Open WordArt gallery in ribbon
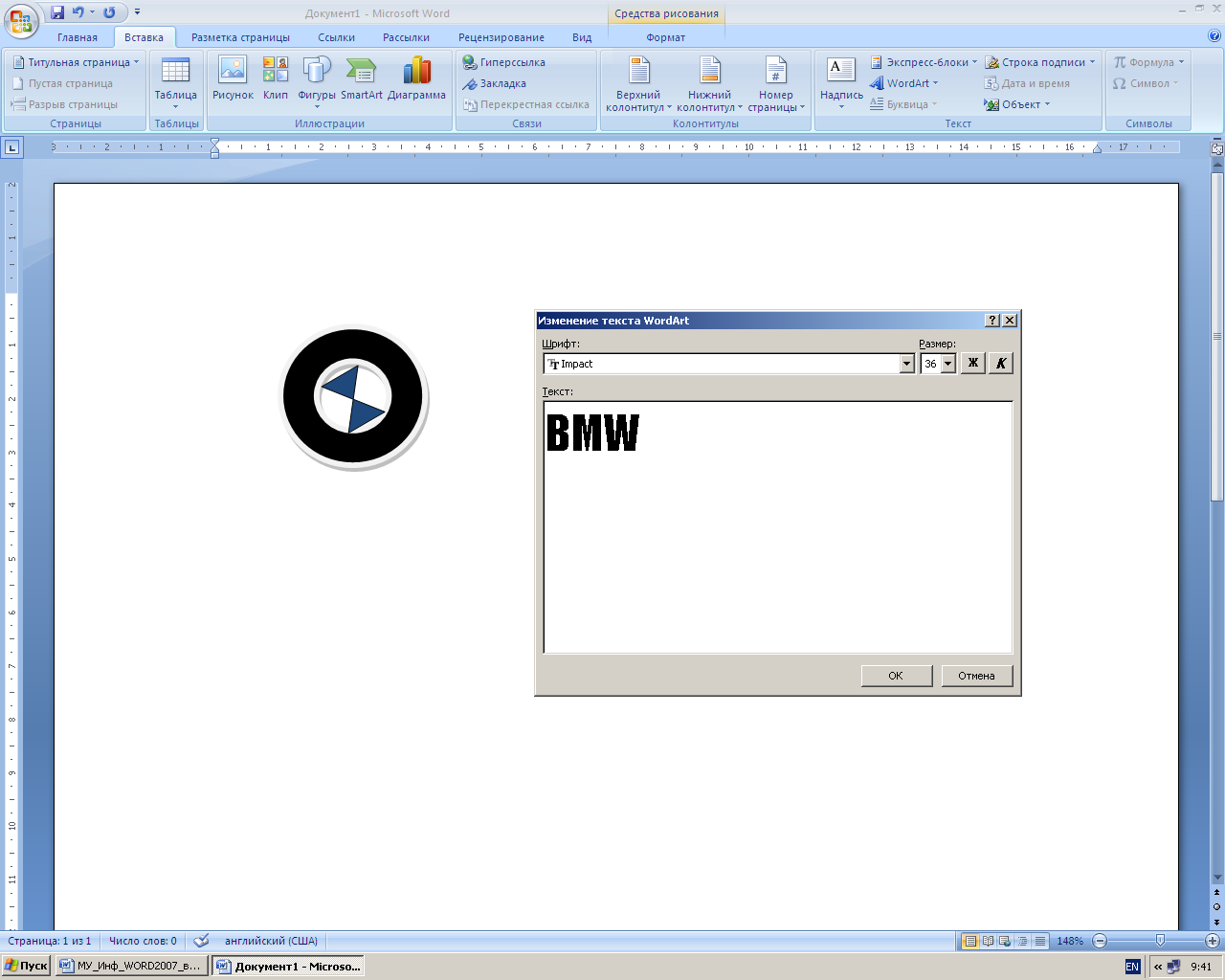Image resolution: width=1225 pixels, height=980 pixels. click(x=904, y=83)
